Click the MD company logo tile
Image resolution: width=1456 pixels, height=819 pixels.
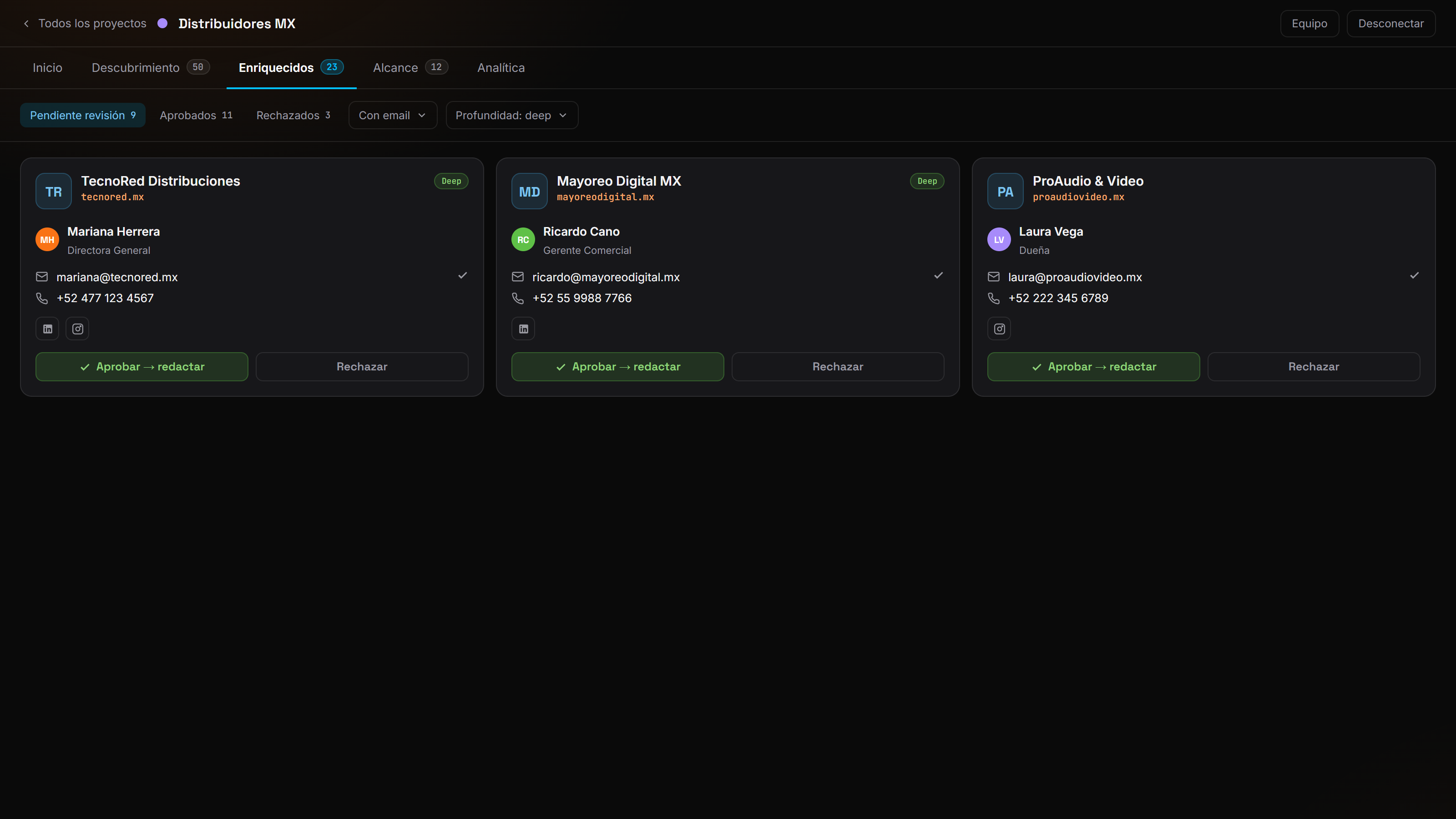[x=530, y=191]
